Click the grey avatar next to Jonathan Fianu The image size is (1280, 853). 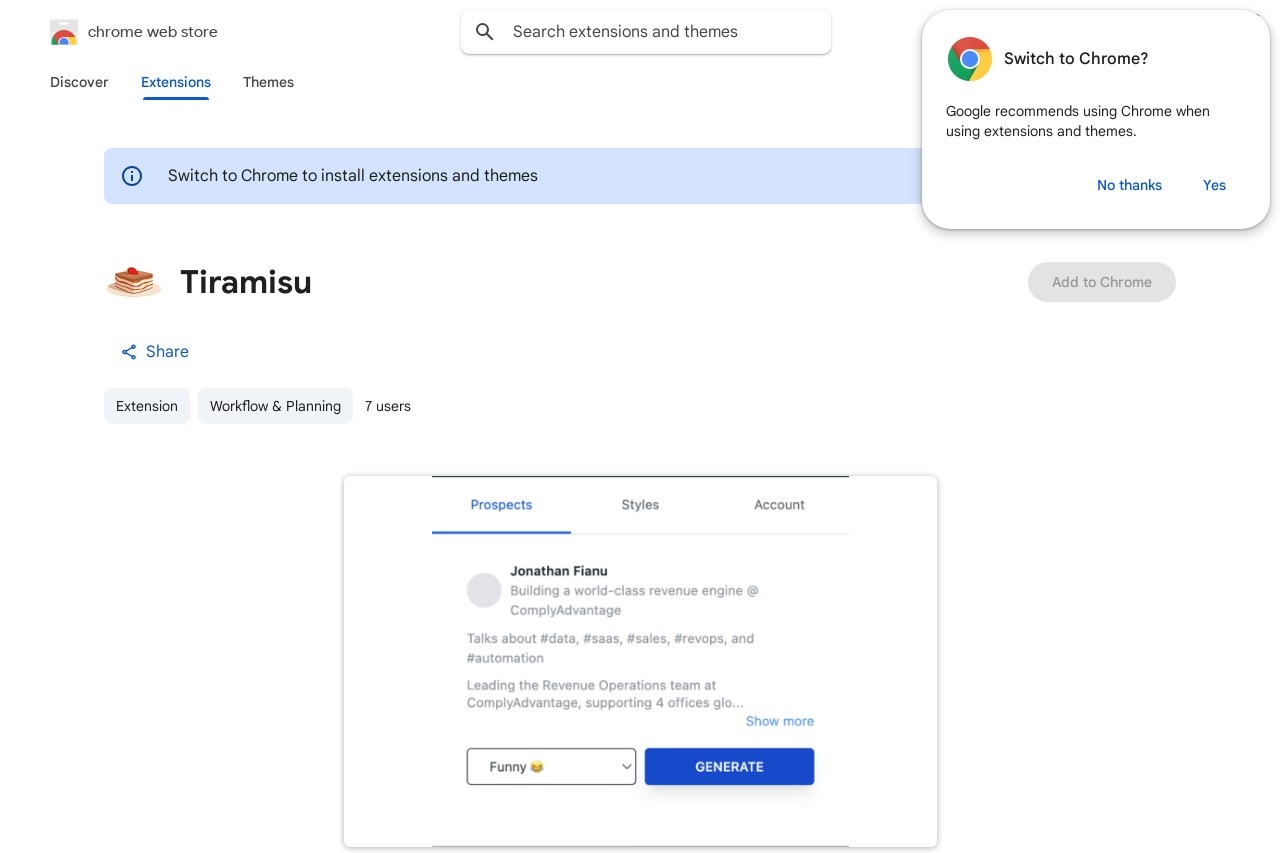484,590
